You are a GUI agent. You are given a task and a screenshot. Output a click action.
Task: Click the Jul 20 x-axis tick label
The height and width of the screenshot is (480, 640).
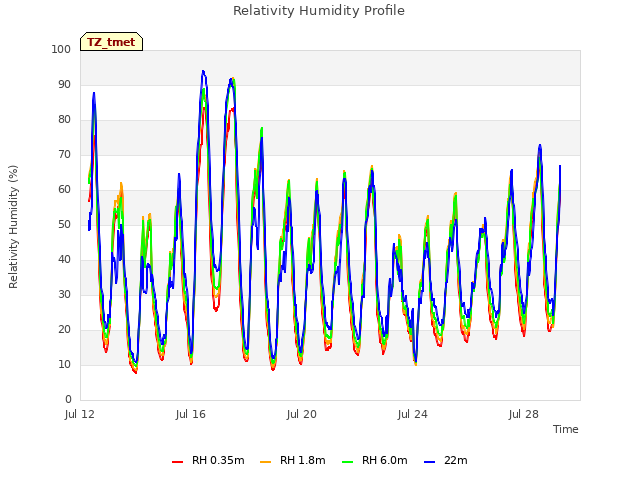click(302, 414)
